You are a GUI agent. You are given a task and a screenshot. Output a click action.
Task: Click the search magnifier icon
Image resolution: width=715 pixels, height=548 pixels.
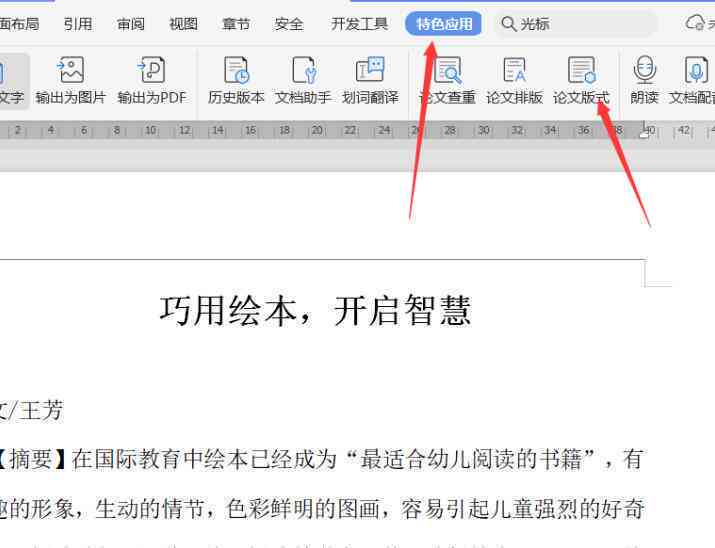point(508,24)
